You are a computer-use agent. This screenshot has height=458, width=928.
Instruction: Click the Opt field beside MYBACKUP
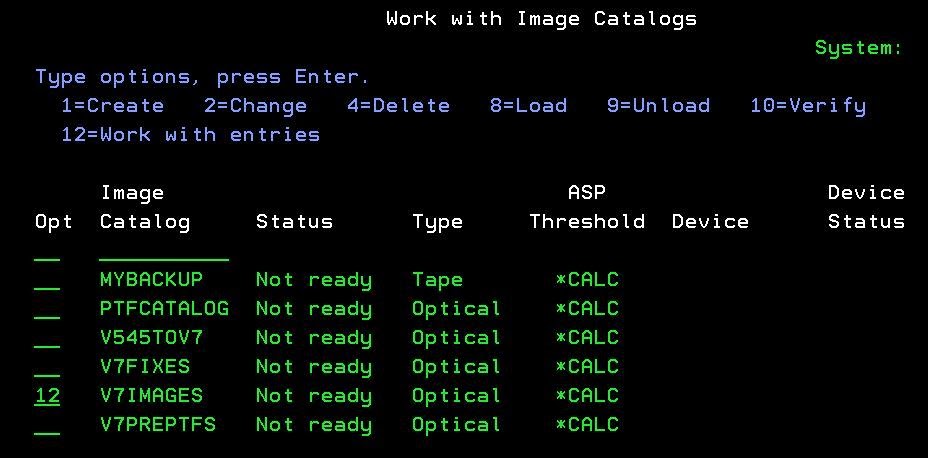coord(47,280)
